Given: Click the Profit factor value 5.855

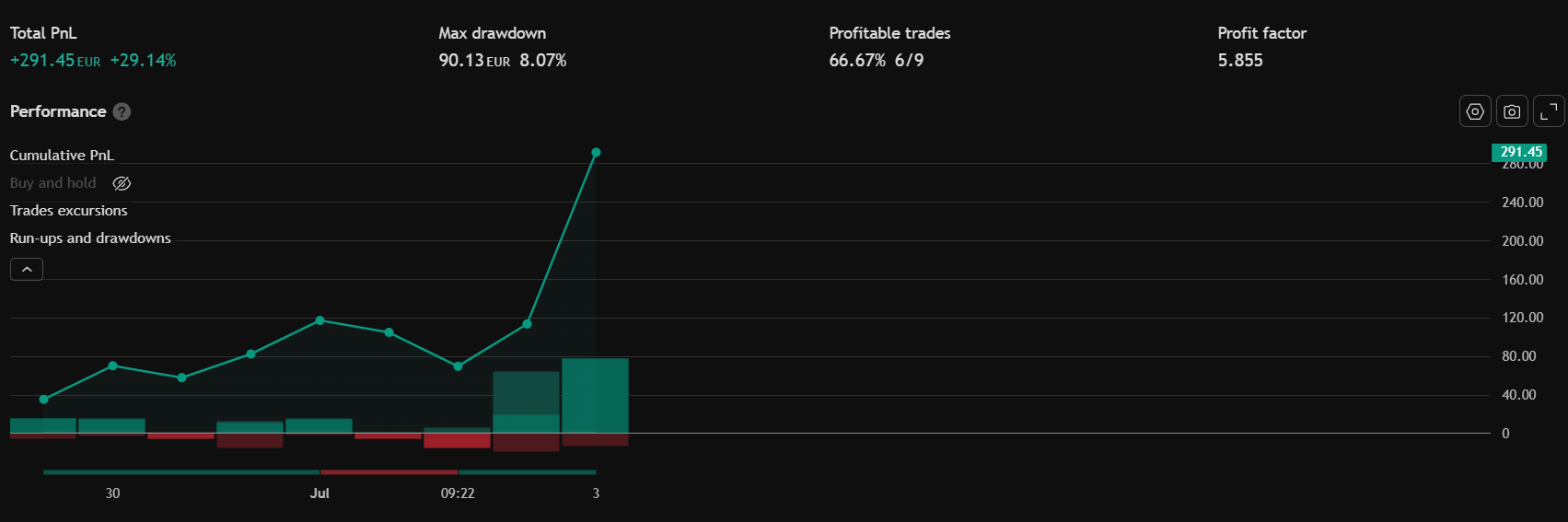Looking at the screenshot, I should (1240, 61).
